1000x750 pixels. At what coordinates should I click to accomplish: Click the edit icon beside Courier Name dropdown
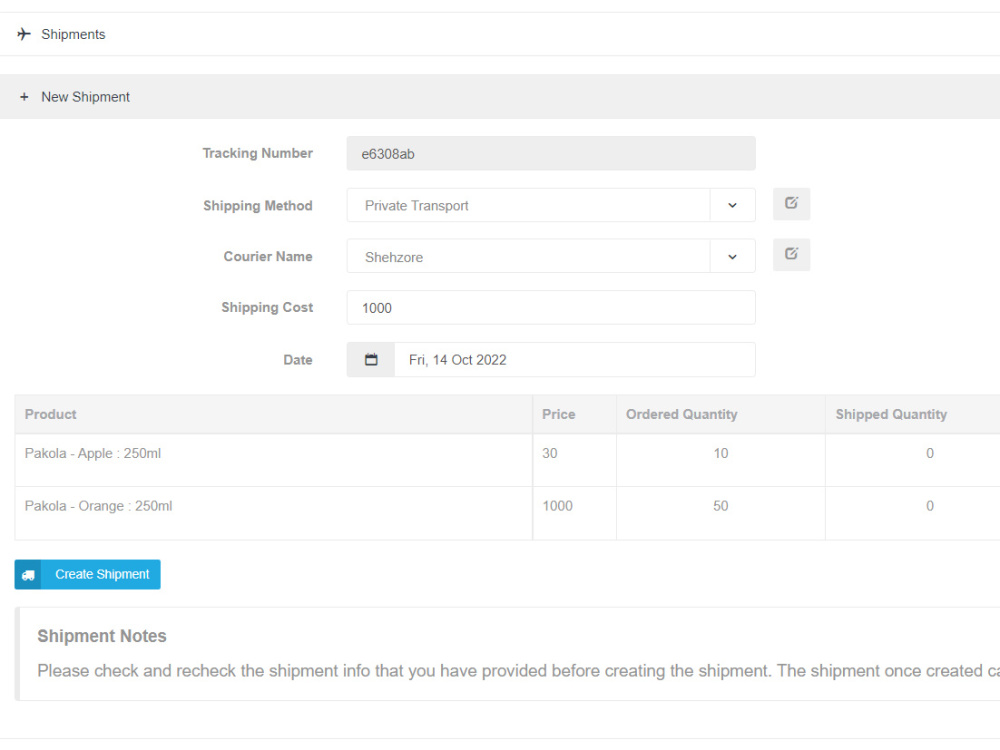(791, 254)
